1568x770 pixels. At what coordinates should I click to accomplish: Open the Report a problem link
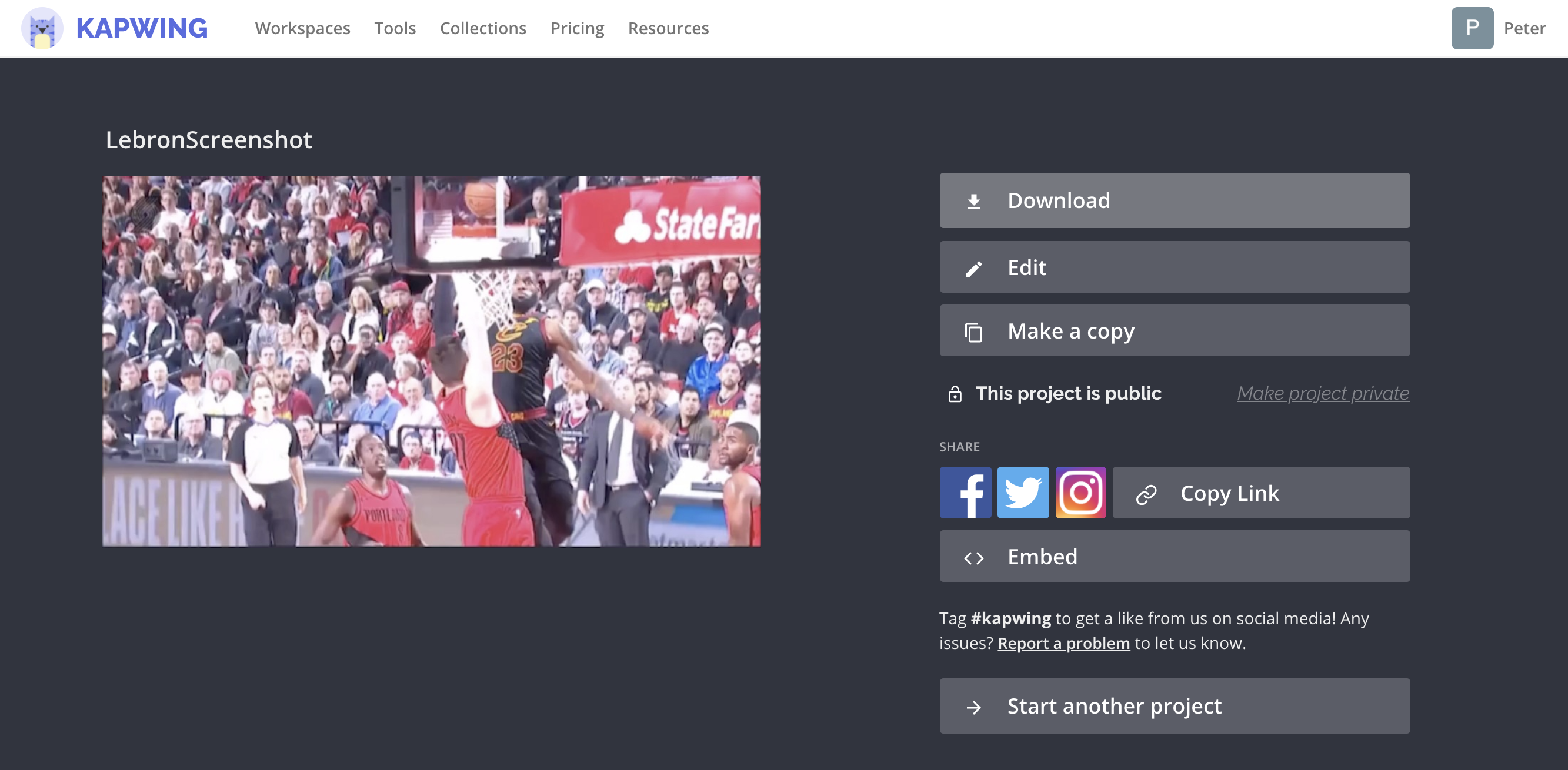point(1063,643)
